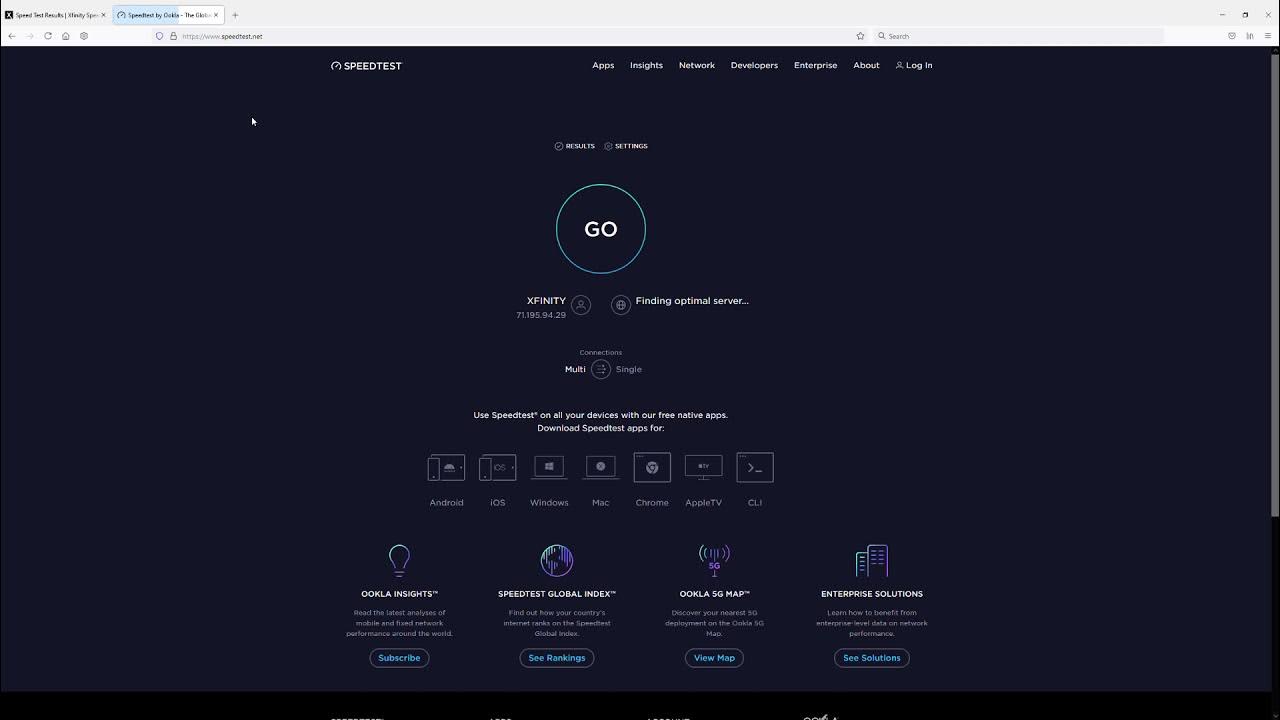
Task: Open the Windows app download
Action: pyautogui.click(x=549, y=481)
